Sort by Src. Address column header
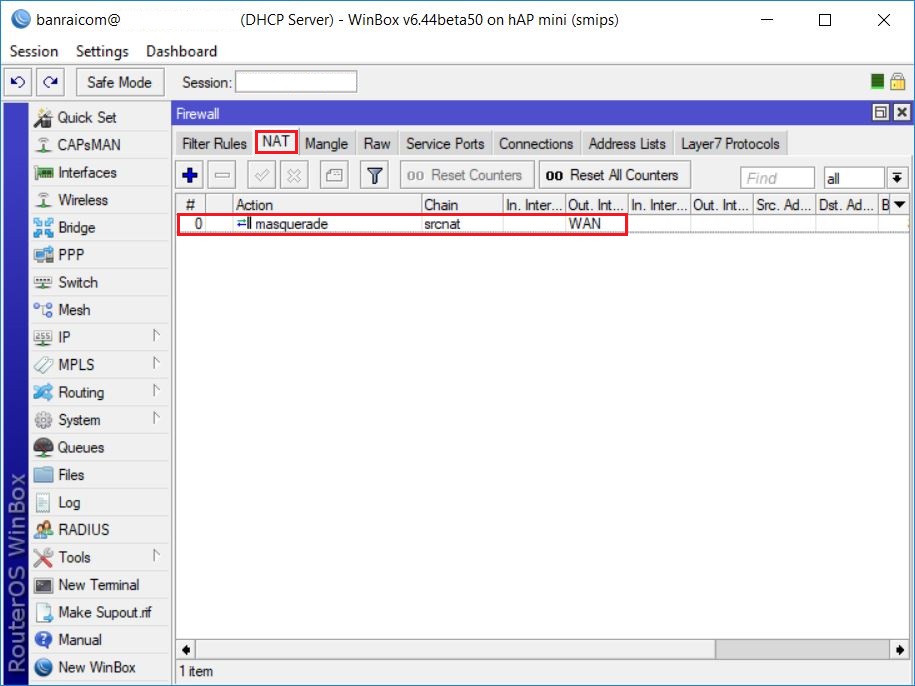 coord(784,205)
